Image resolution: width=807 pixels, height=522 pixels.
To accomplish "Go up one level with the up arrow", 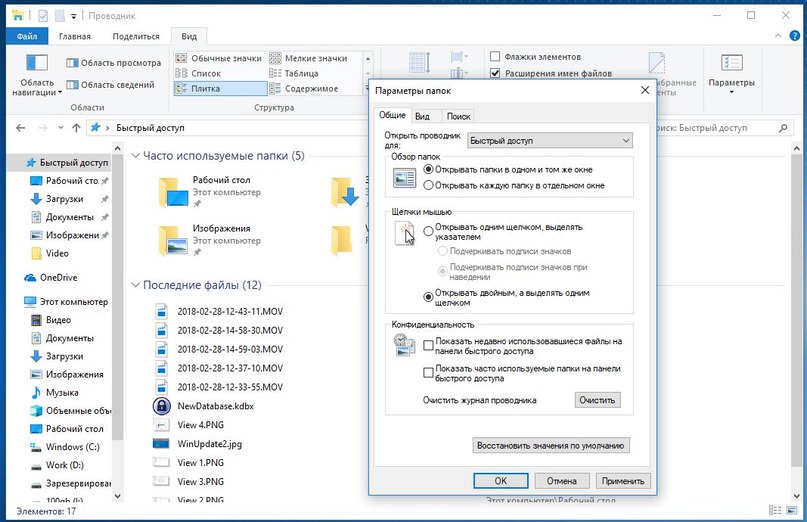I will coord(76,128).
